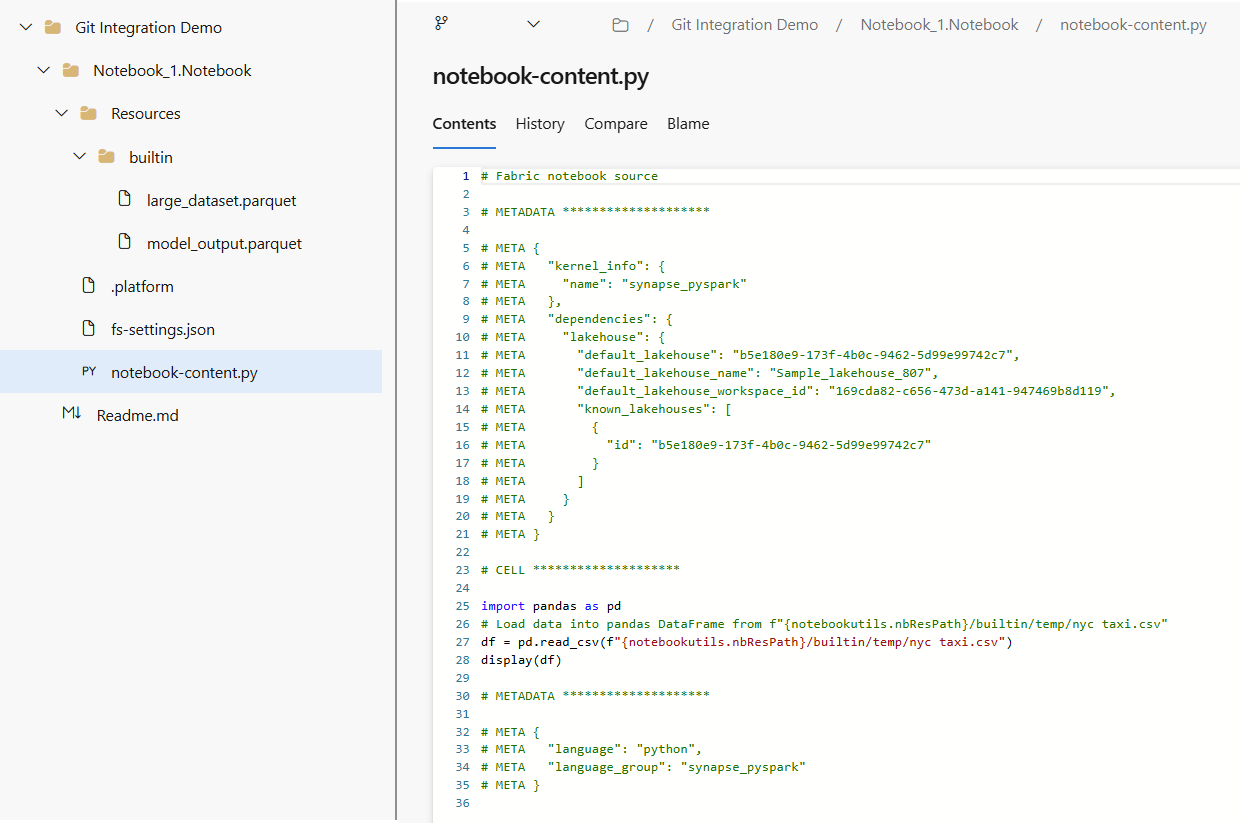Click the Git Integration Demo folder icon
This screenshot has width=1240, height=823.
[x=53, y=28]
